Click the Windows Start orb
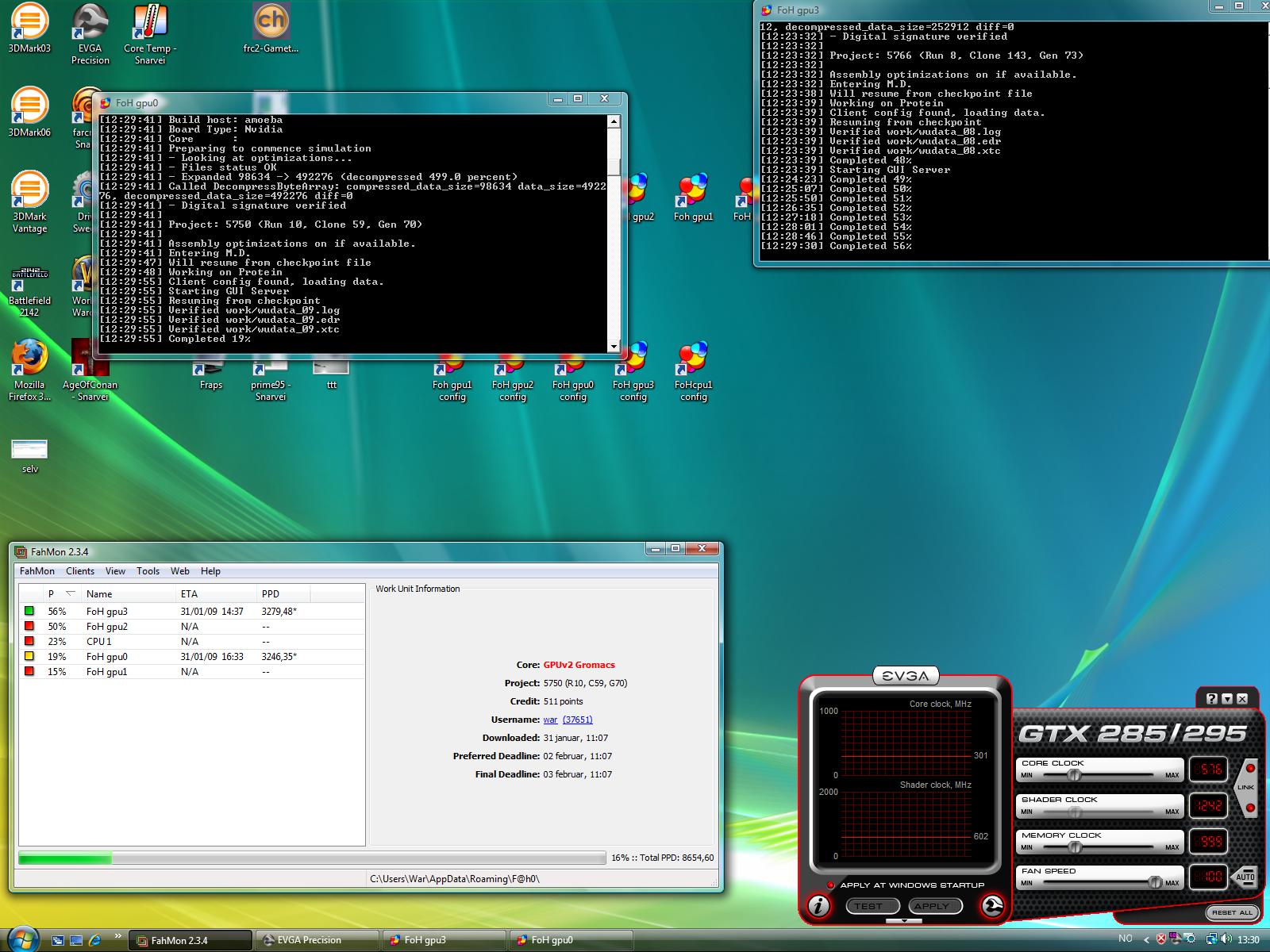 [x=21, y=939]
